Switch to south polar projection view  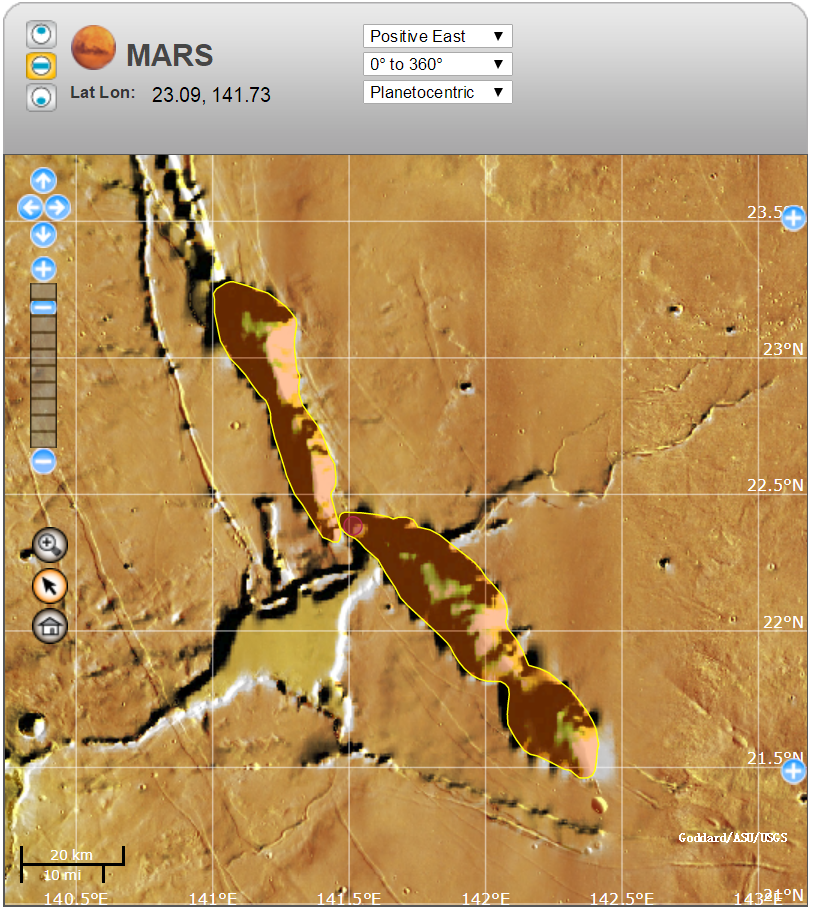click(x=41, y=96)
